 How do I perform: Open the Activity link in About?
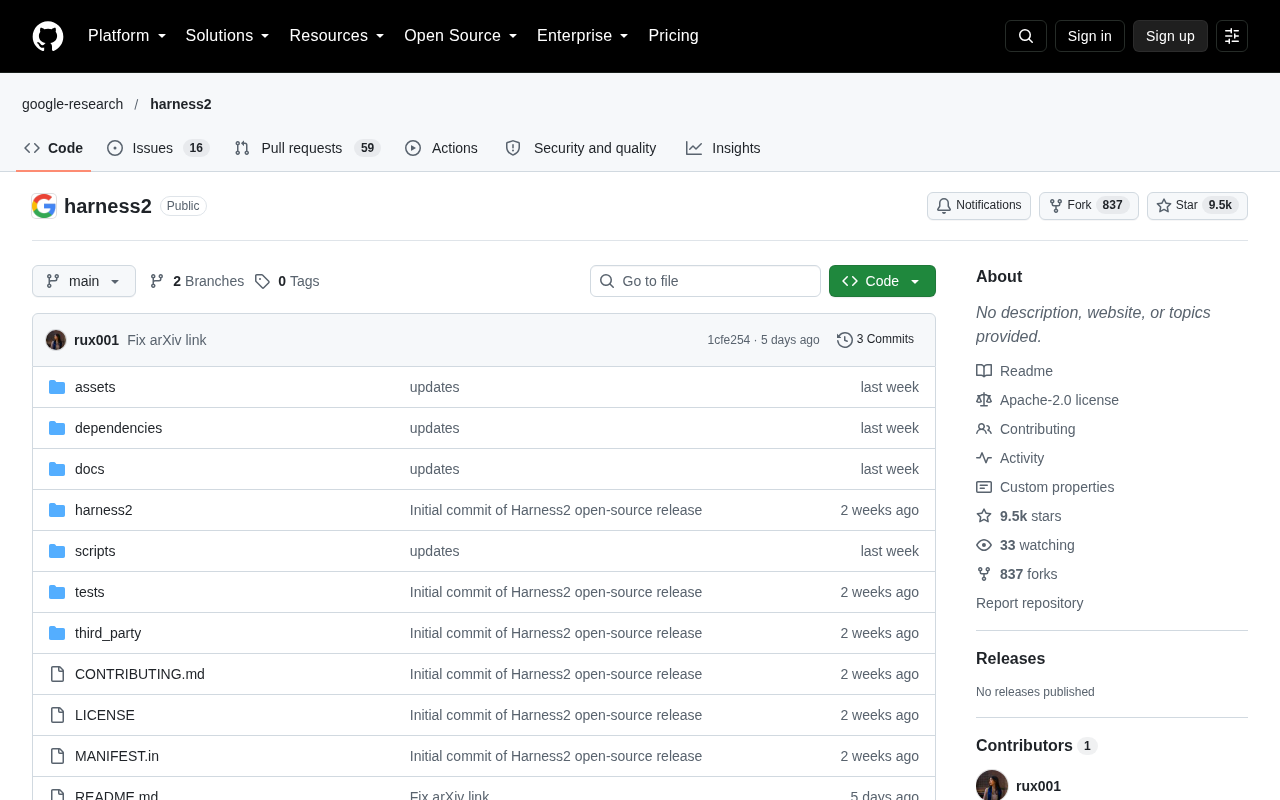[1011, 458]
